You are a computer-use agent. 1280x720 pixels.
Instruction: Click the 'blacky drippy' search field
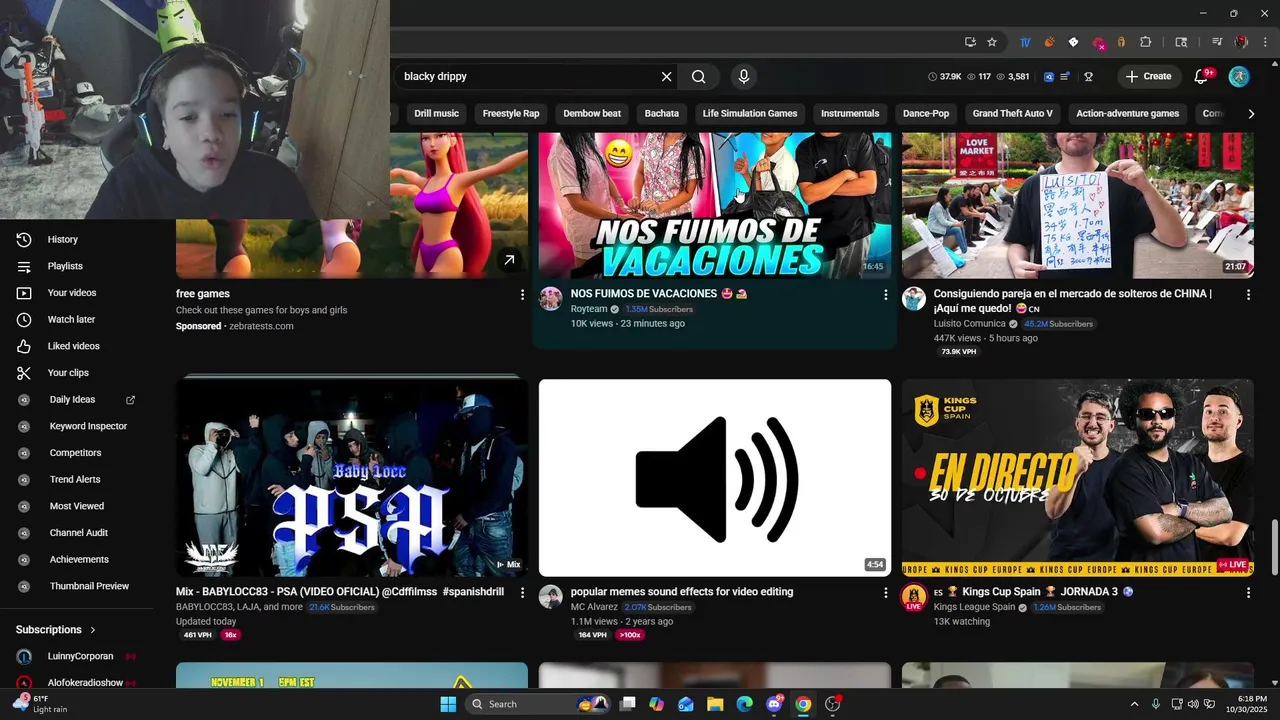(528, 76)
